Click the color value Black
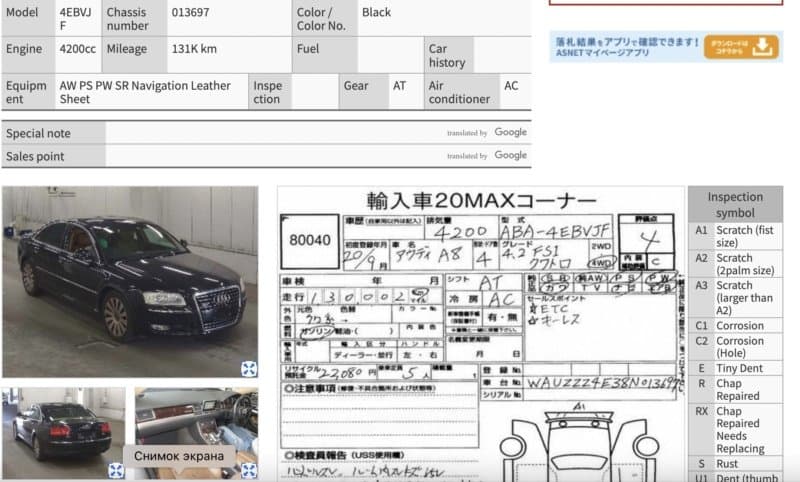This screenshot has height=482, width=800. (x=376, y=12)
